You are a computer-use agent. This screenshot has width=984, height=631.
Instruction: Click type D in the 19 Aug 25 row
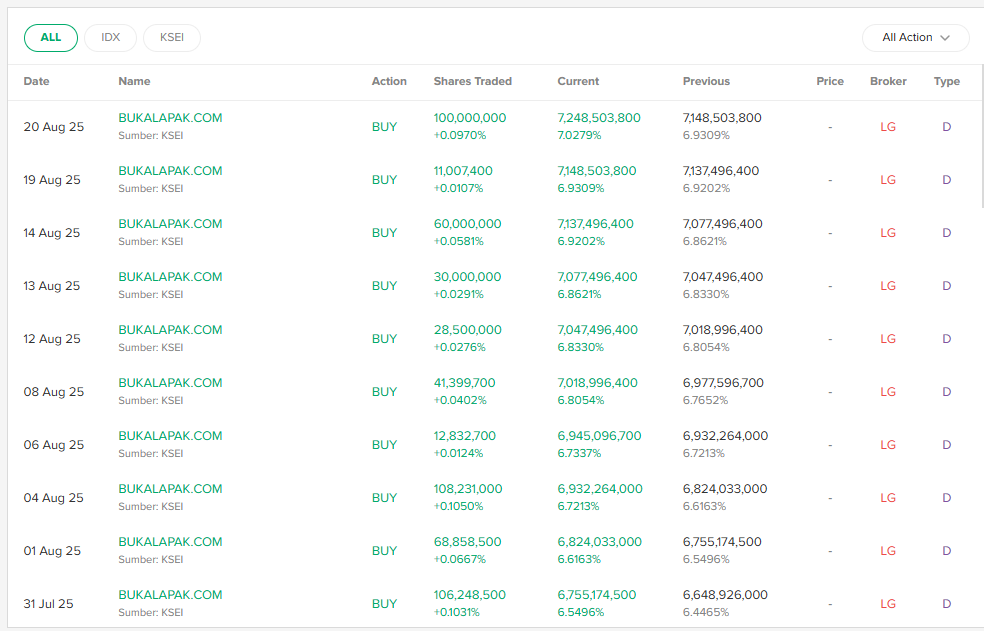[946, 180]
